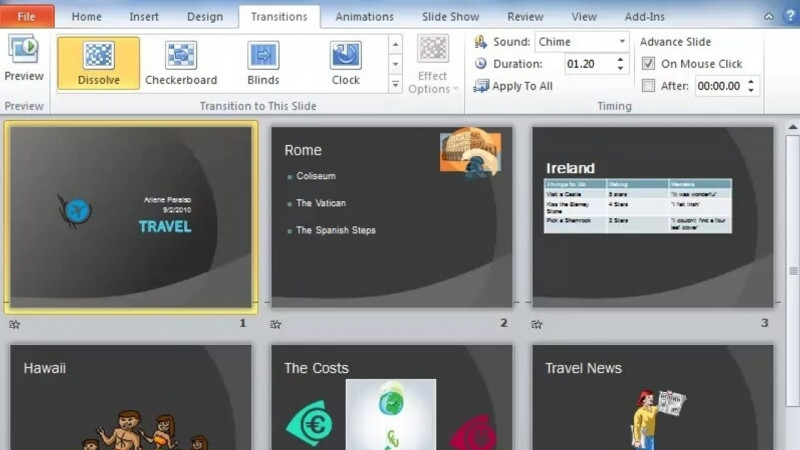The height and width of the screenshot is (450, 800).
Task: Open the Add-Ins tab
Action: tap(644, 16)
